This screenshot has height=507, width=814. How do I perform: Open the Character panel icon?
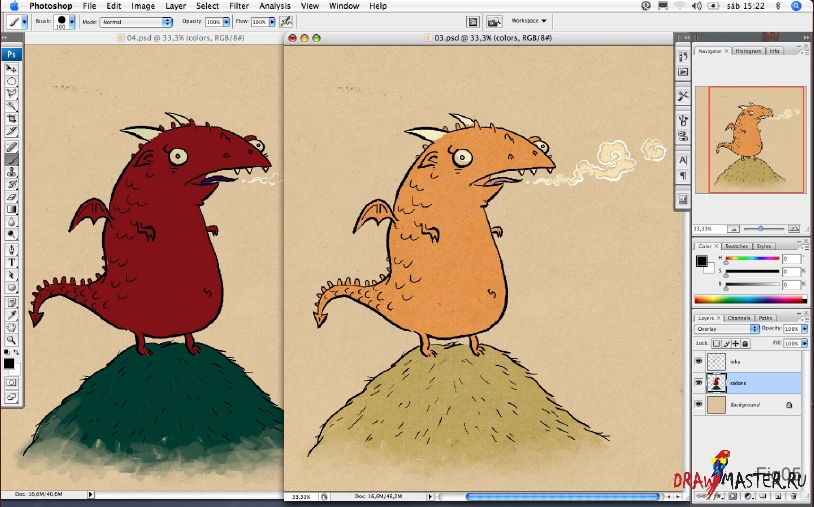(x=683, y=160)
